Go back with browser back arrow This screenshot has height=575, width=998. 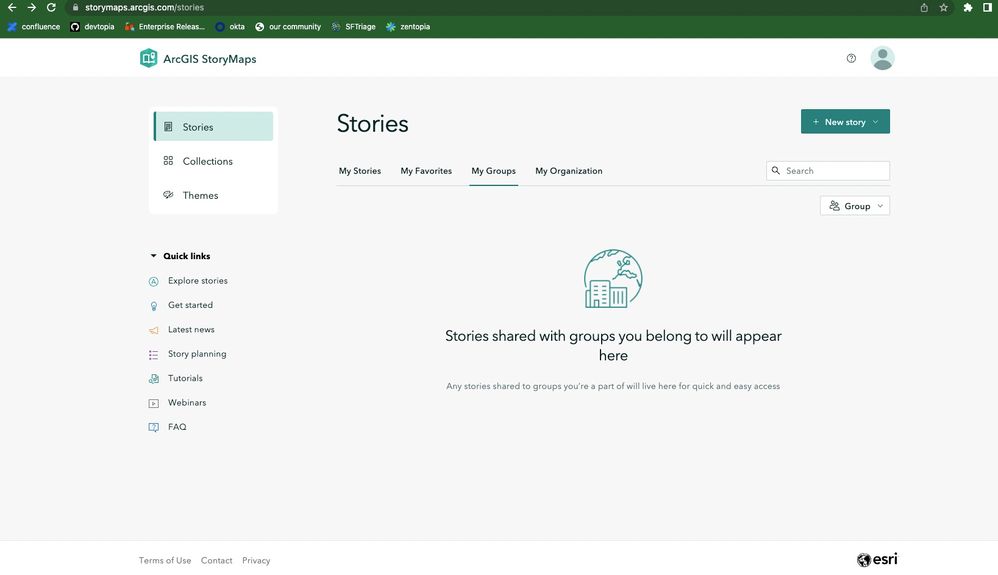12,8
